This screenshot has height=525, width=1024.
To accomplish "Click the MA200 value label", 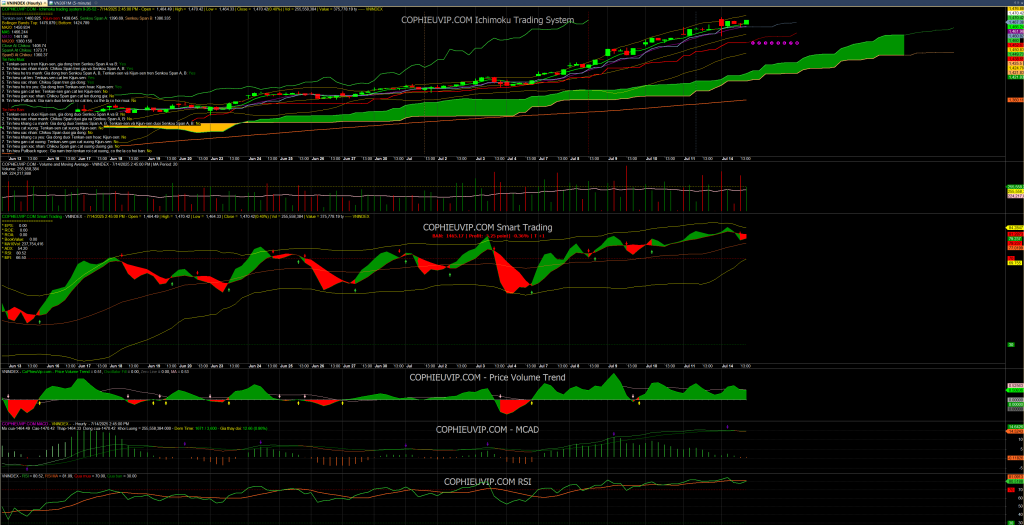I will coord(17,41).
